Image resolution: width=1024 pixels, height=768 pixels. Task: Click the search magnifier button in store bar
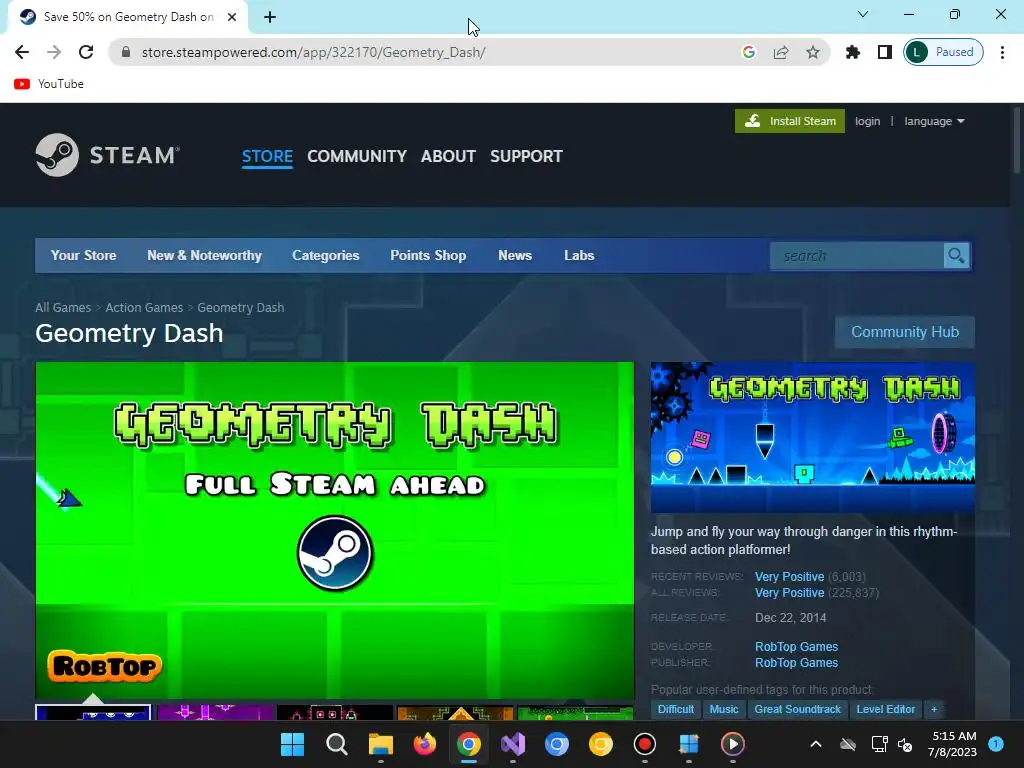coord(956,256)
